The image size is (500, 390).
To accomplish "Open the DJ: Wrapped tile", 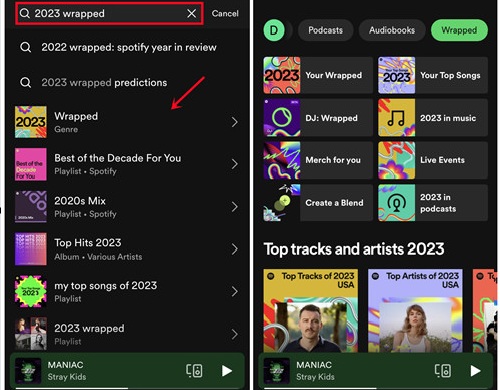I will [x=318, y=118].
